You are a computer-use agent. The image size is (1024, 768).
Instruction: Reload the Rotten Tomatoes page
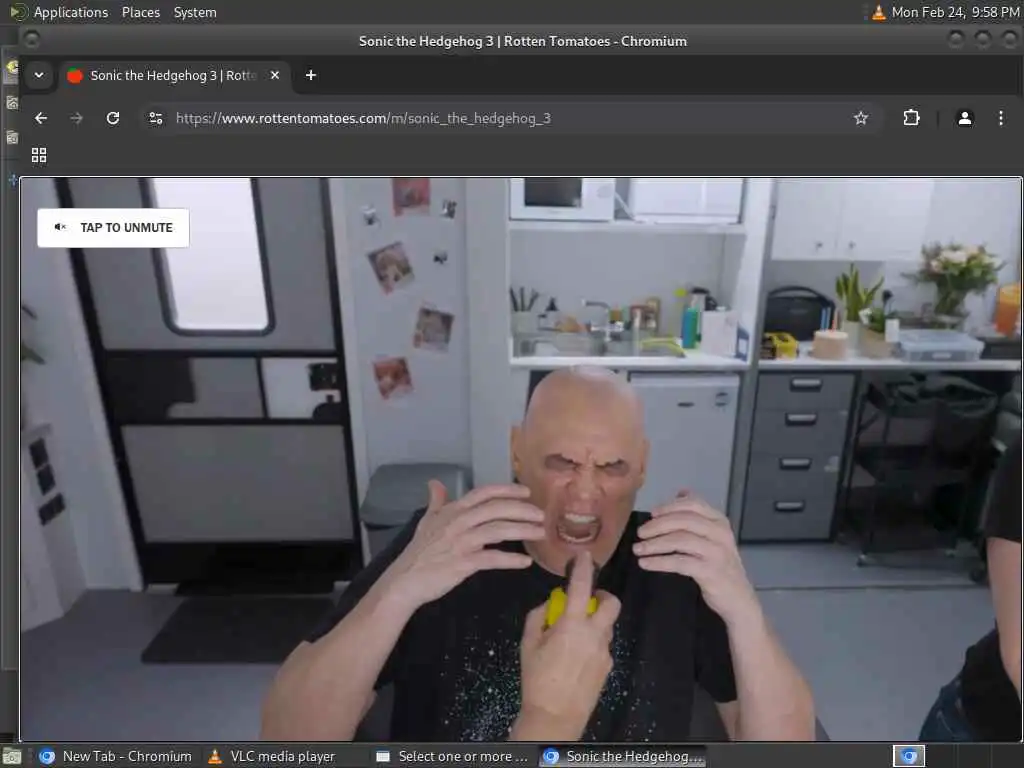click(113, 118)
